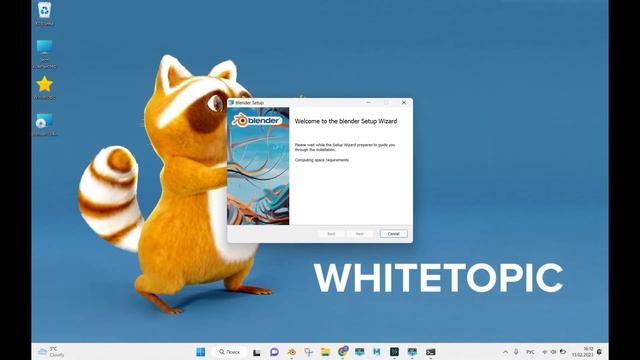The width and height of the screenshot is (640, 360).
Task: Click the taskbar Search box
Action: pos(229,352)
